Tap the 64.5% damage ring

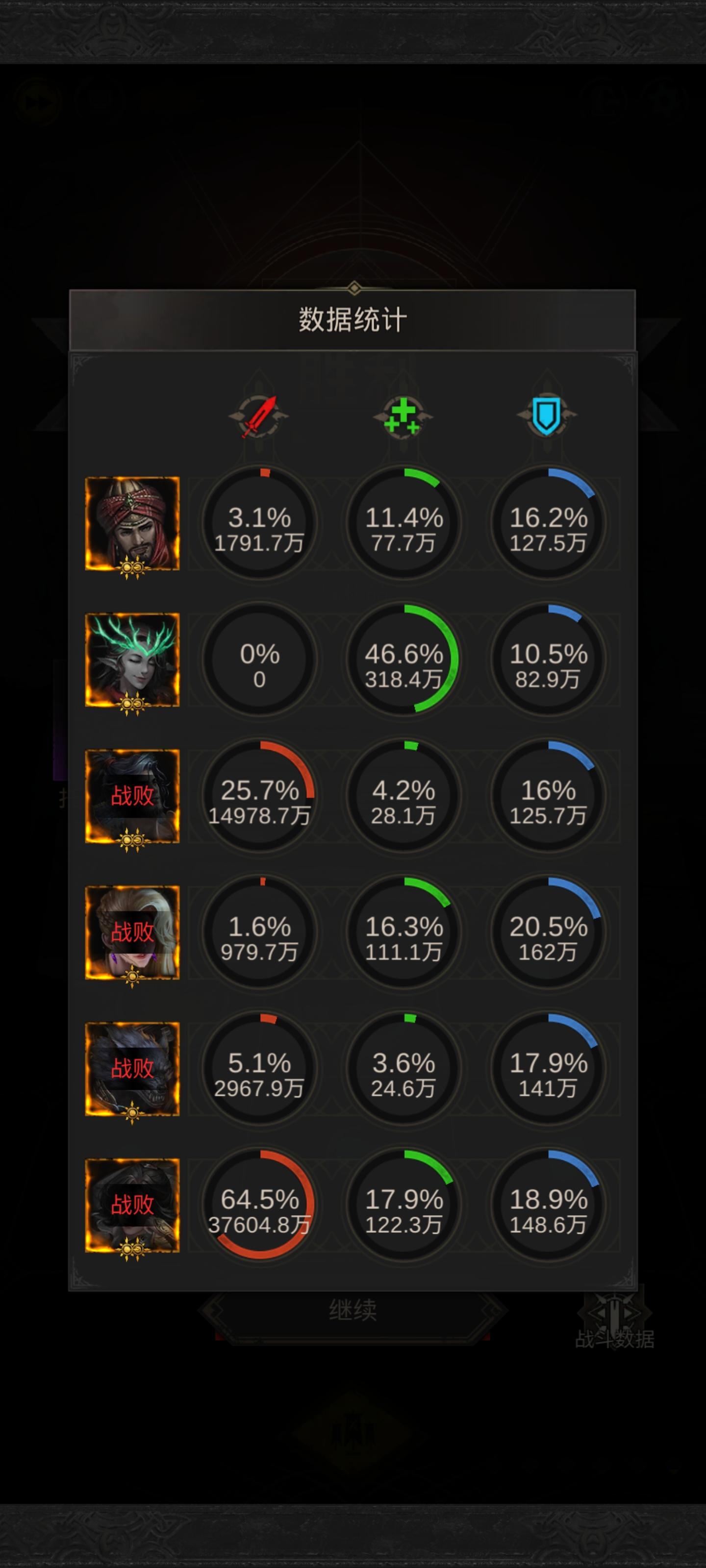(x=259, y=1204)
